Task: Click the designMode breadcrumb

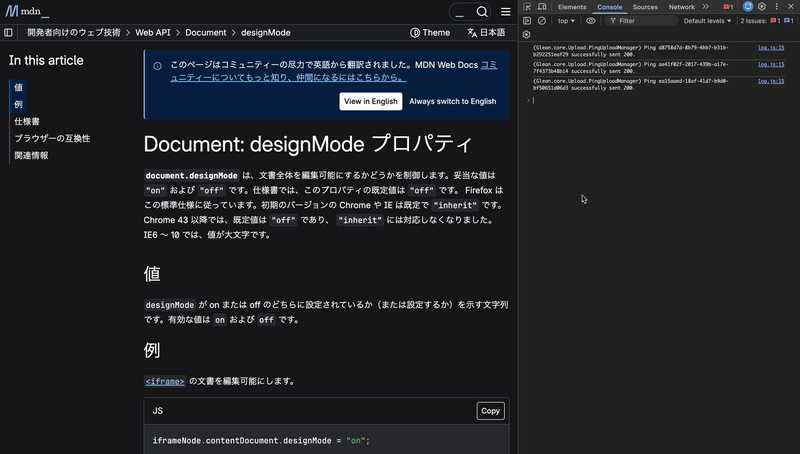Action: (x=266, y=33)
